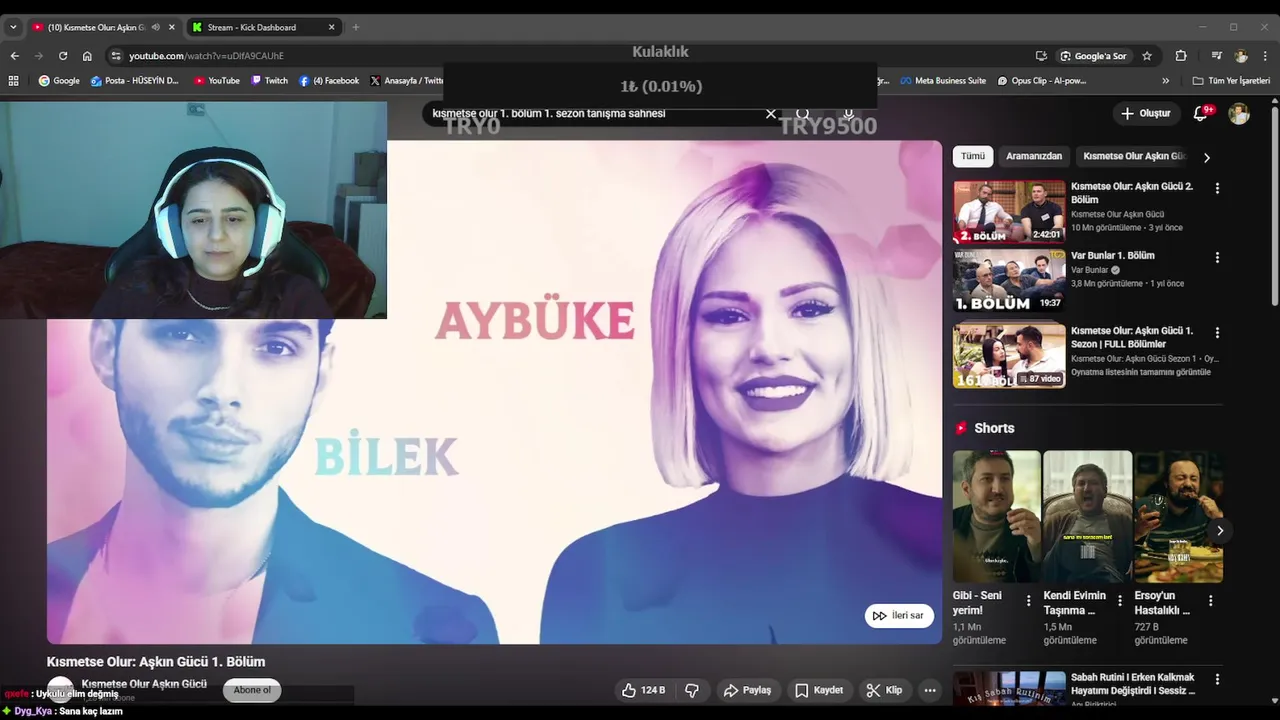
Task: Bookmark this page with the star icon
Action: [x=1147, y=56]
